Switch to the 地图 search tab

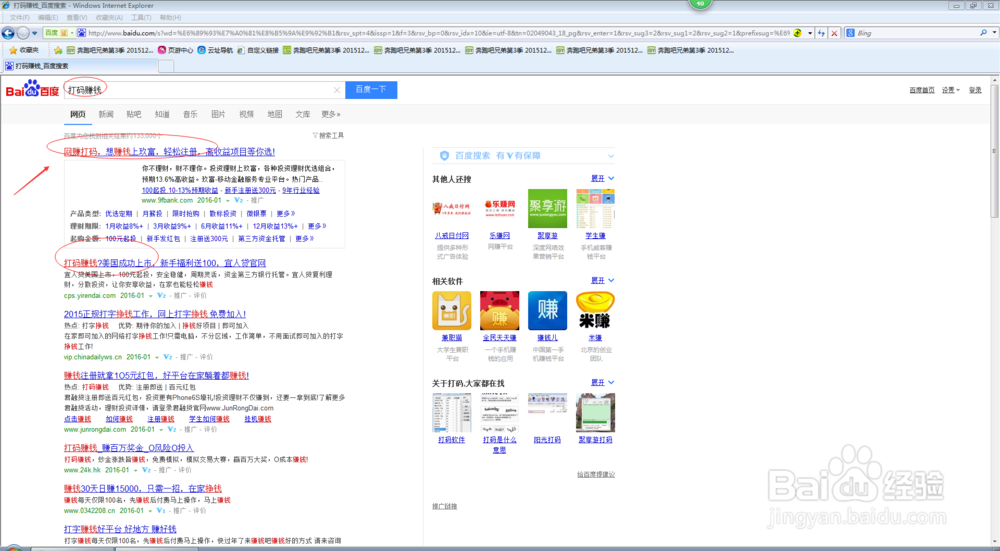click(274, 114)
